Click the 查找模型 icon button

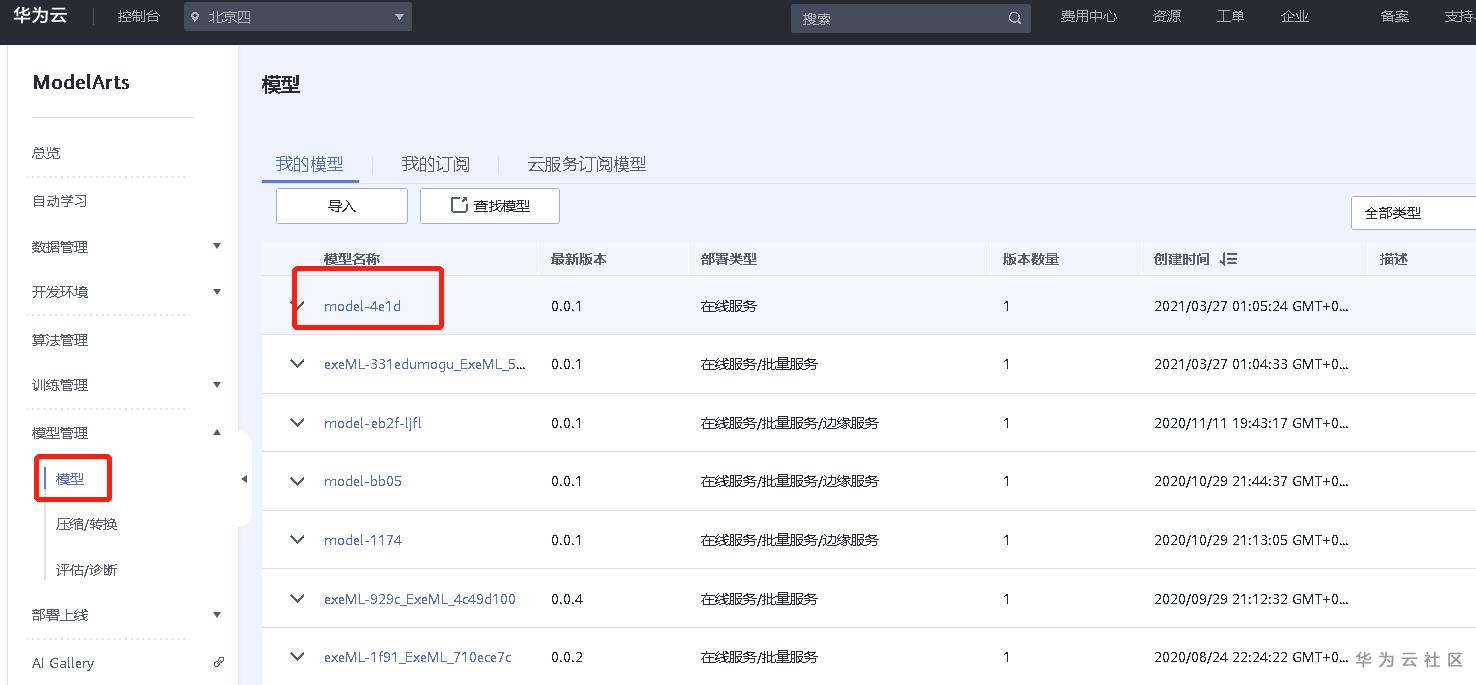458,205
